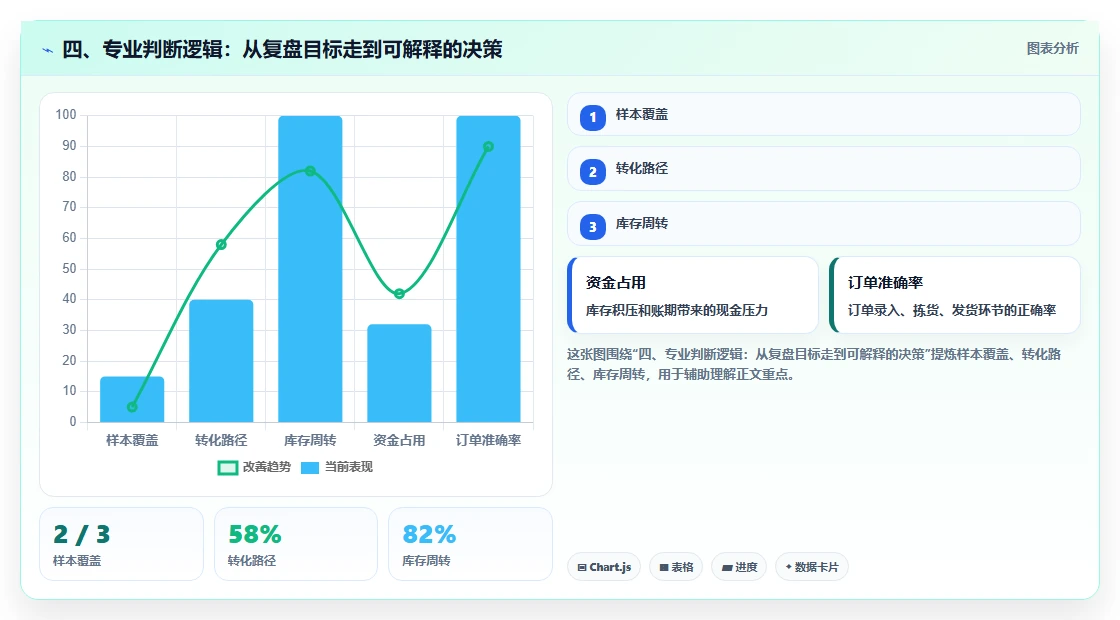Click the trend line point at 订单准确率 near 90

(489, 146)
